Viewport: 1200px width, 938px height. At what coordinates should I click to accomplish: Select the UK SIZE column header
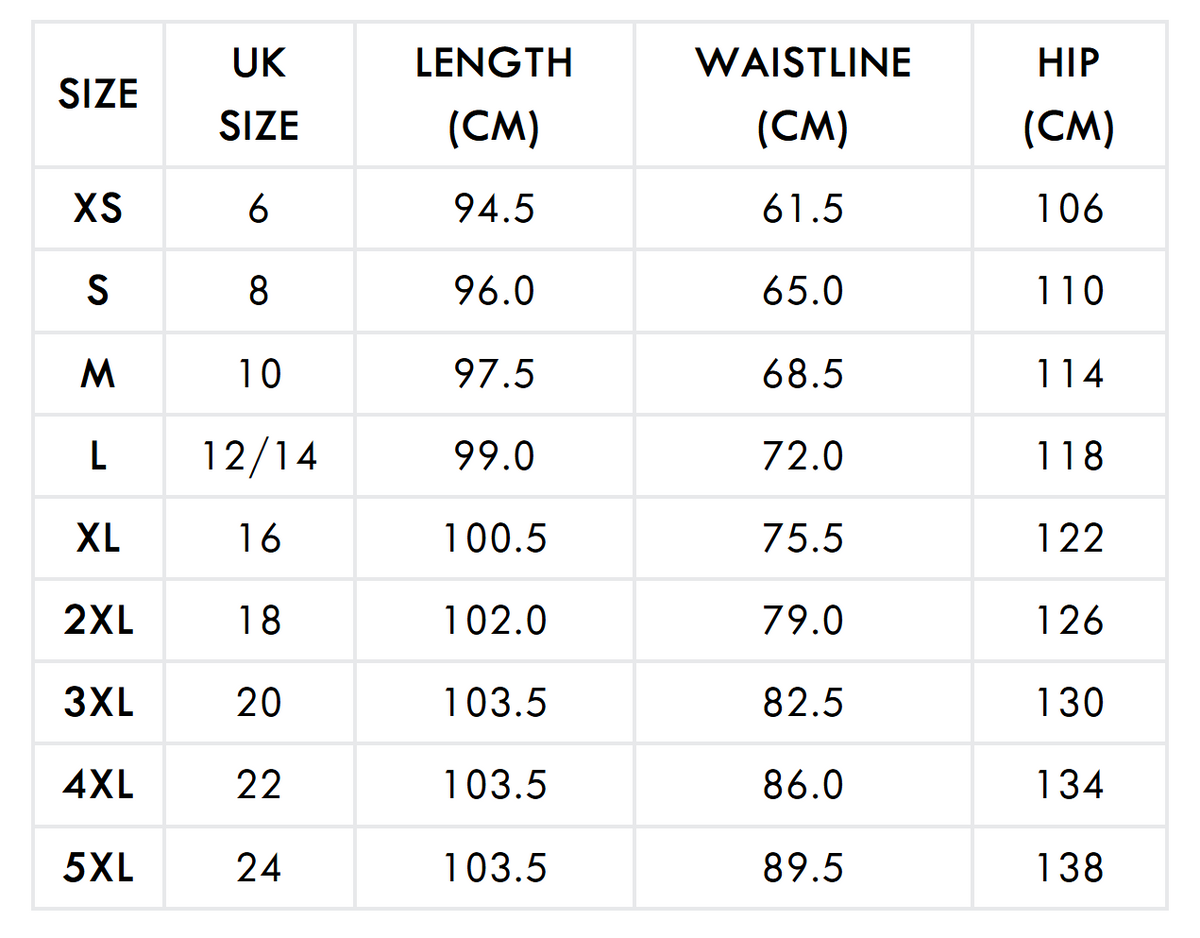[x=259, y=94]
